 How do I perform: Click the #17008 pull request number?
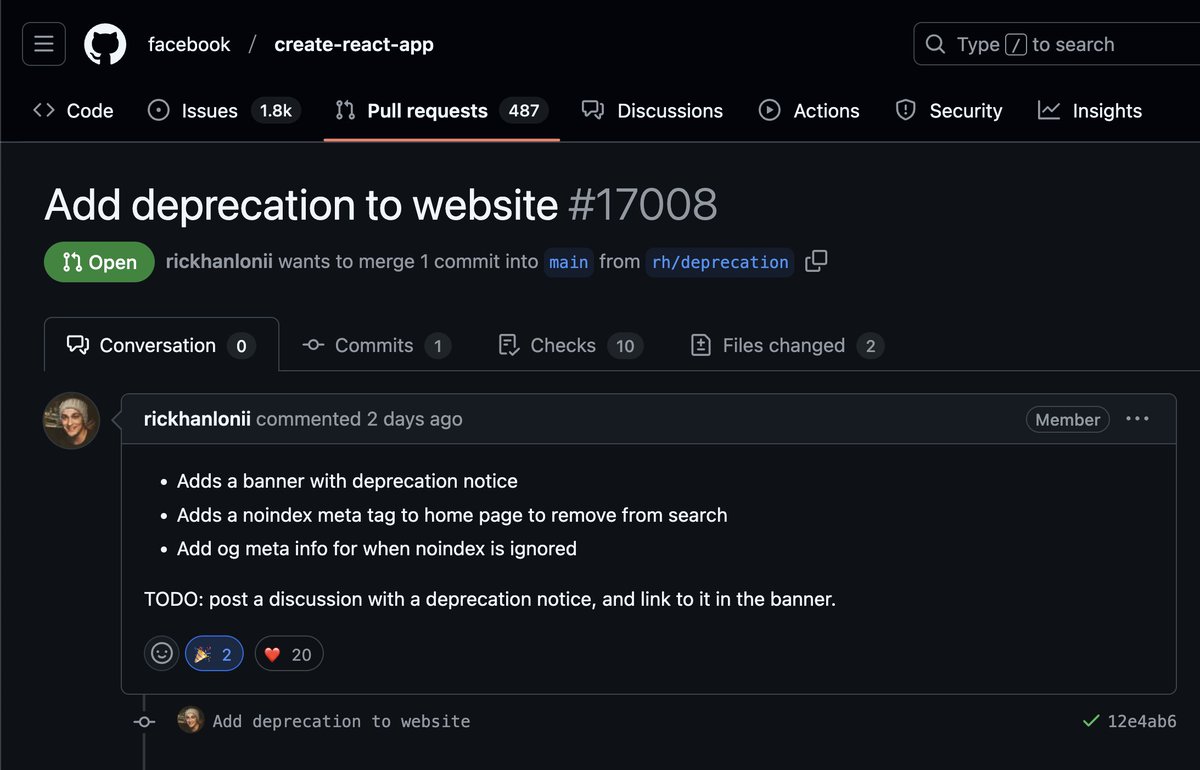pyautogui.click(x=643, y=205)
